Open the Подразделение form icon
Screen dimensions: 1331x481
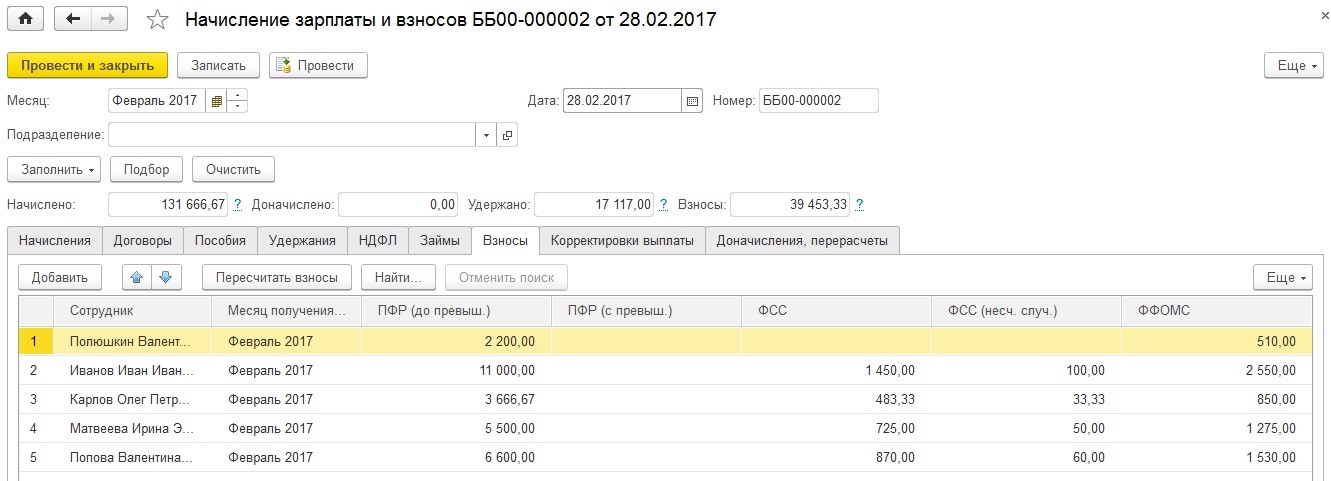coord(507,135)
